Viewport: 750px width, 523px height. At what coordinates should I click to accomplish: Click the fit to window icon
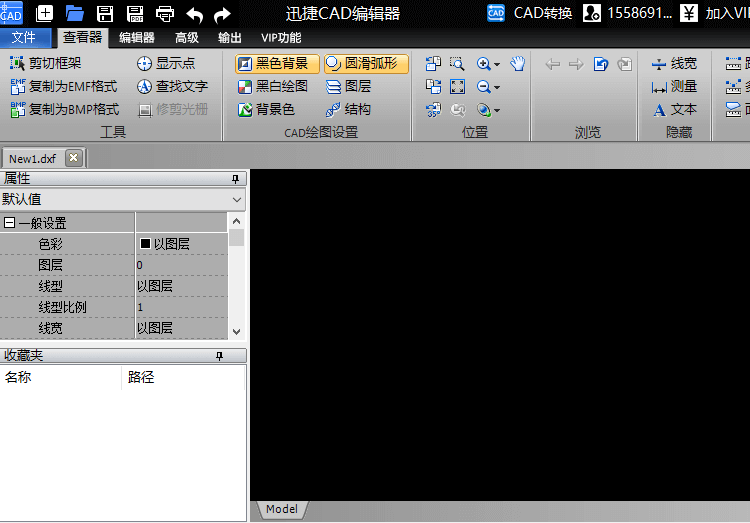457,87
